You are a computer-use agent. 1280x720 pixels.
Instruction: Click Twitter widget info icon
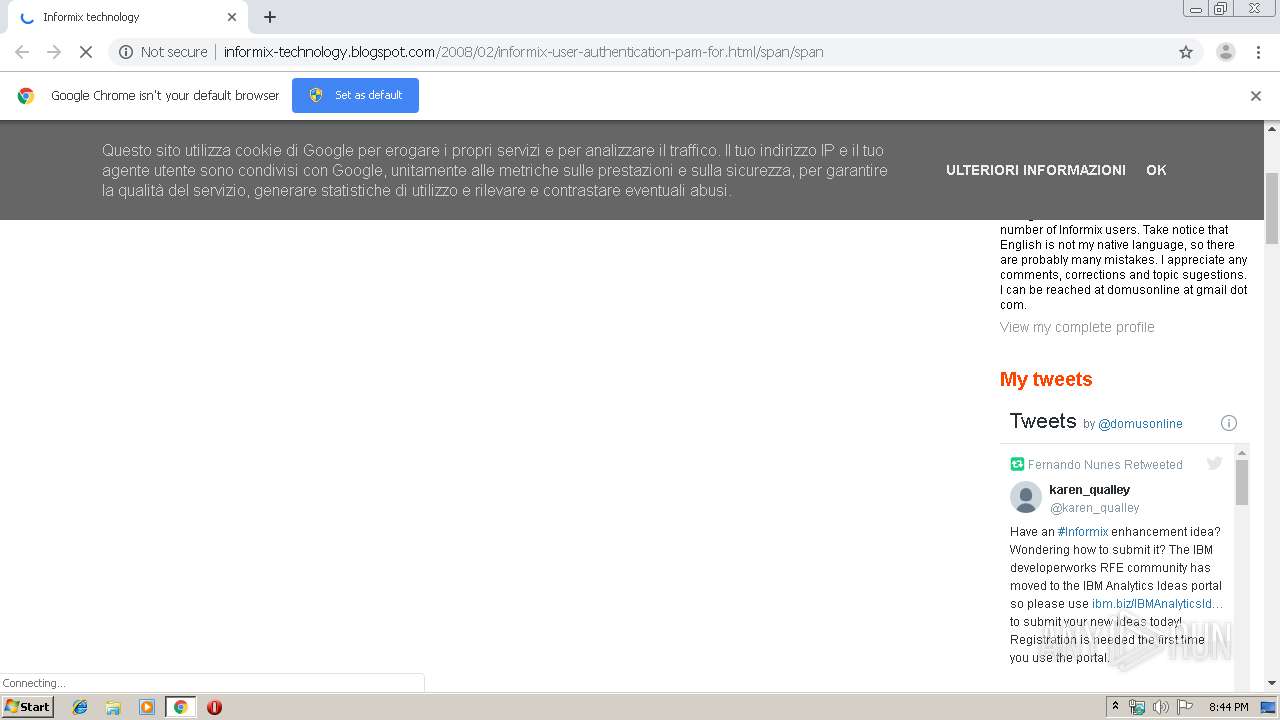tap(1229, 423)
